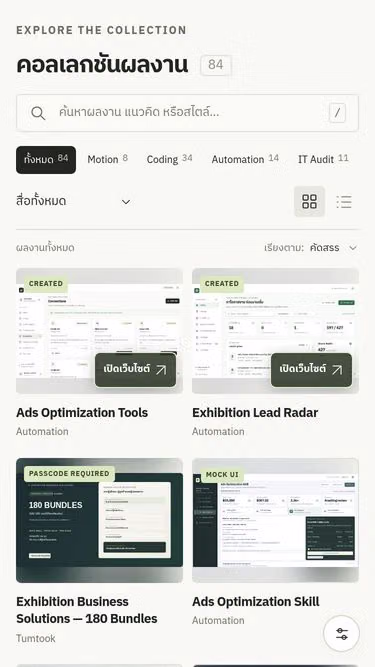This screenshot has height=667, width=375.
Task: Click the PASSCODE REQUIRED badge
Action: coord(69,474)
